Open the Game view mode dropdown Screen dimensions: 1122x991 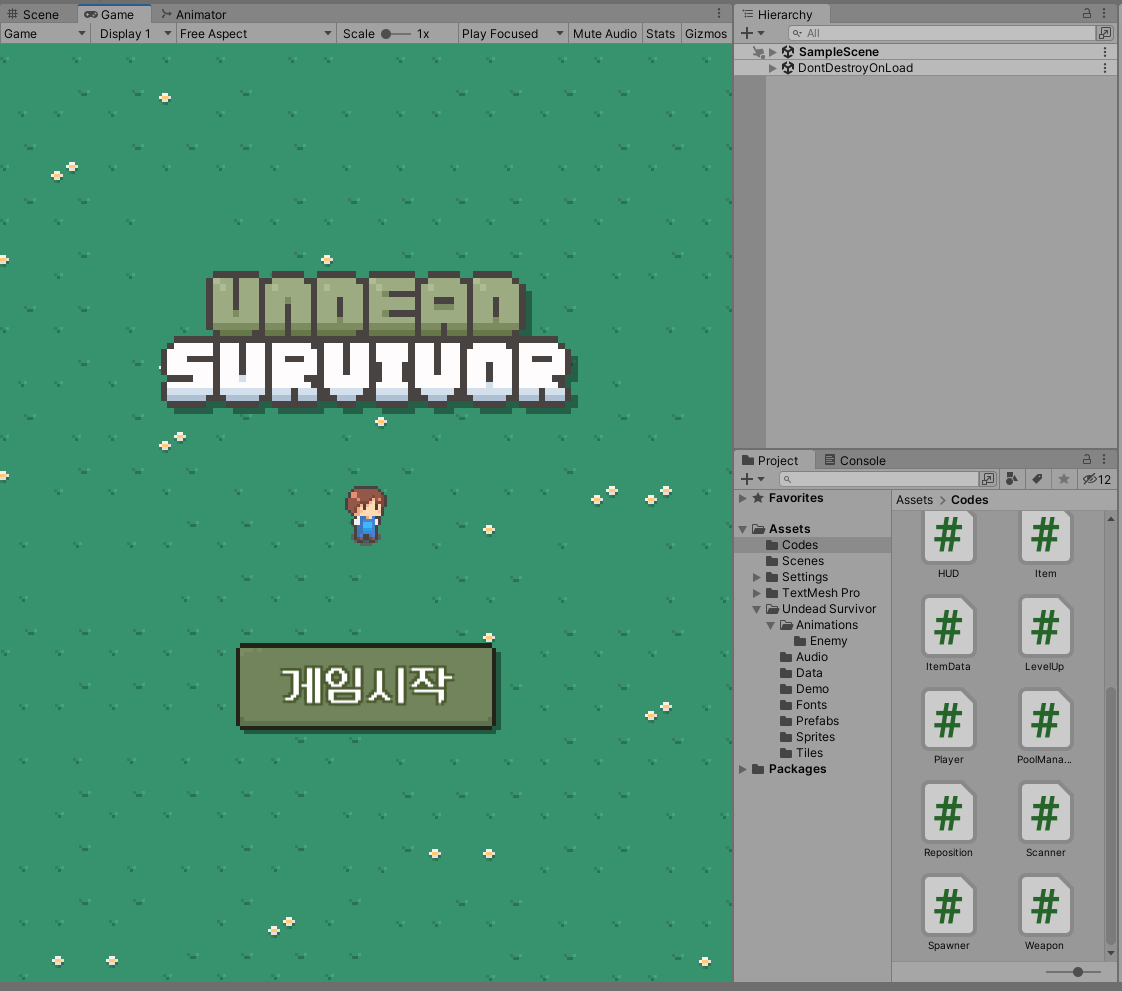pyautogui.click(x=44, y=34)
